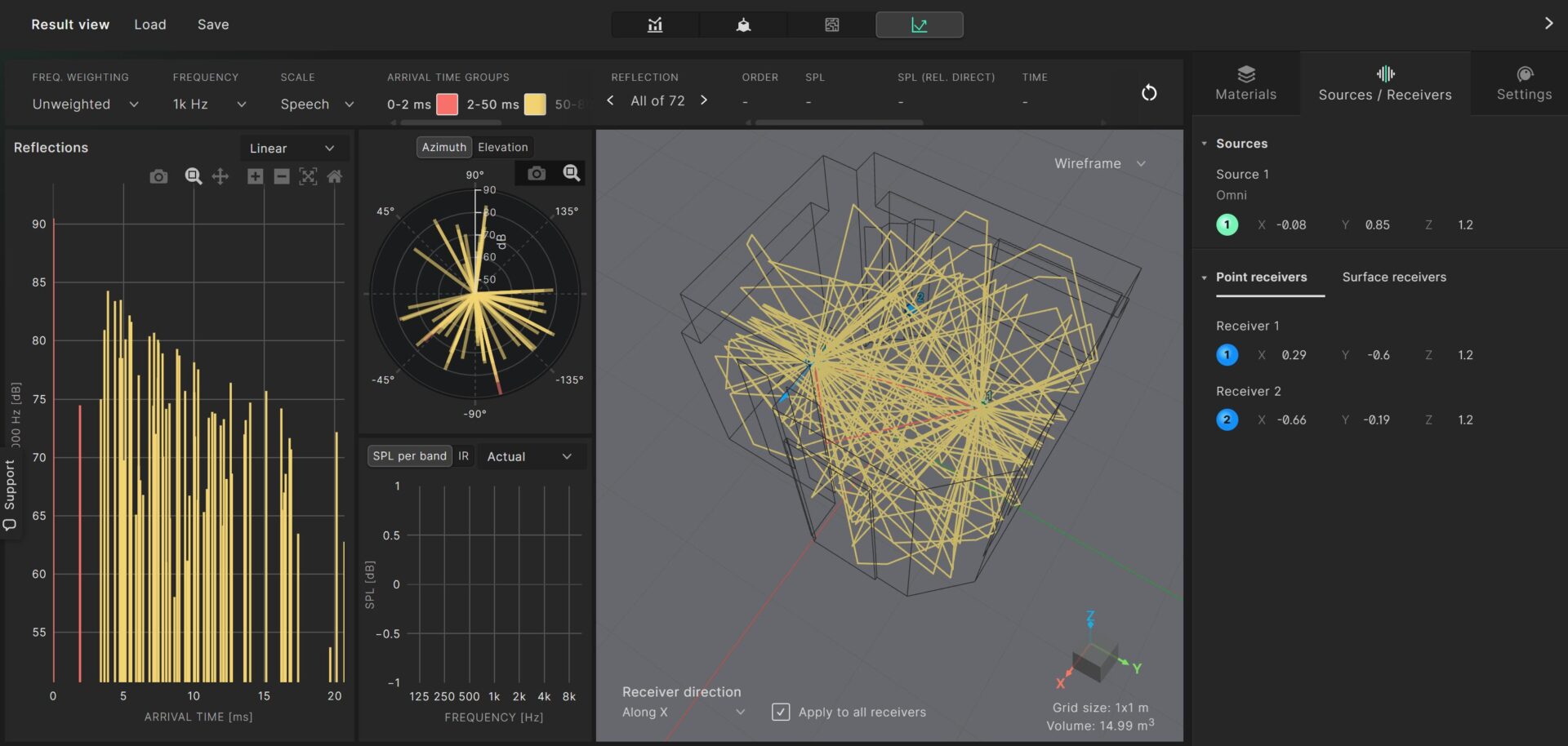Activate the pan tool in the Reflections plot
Screen dimensions: 1568x746
220,176
